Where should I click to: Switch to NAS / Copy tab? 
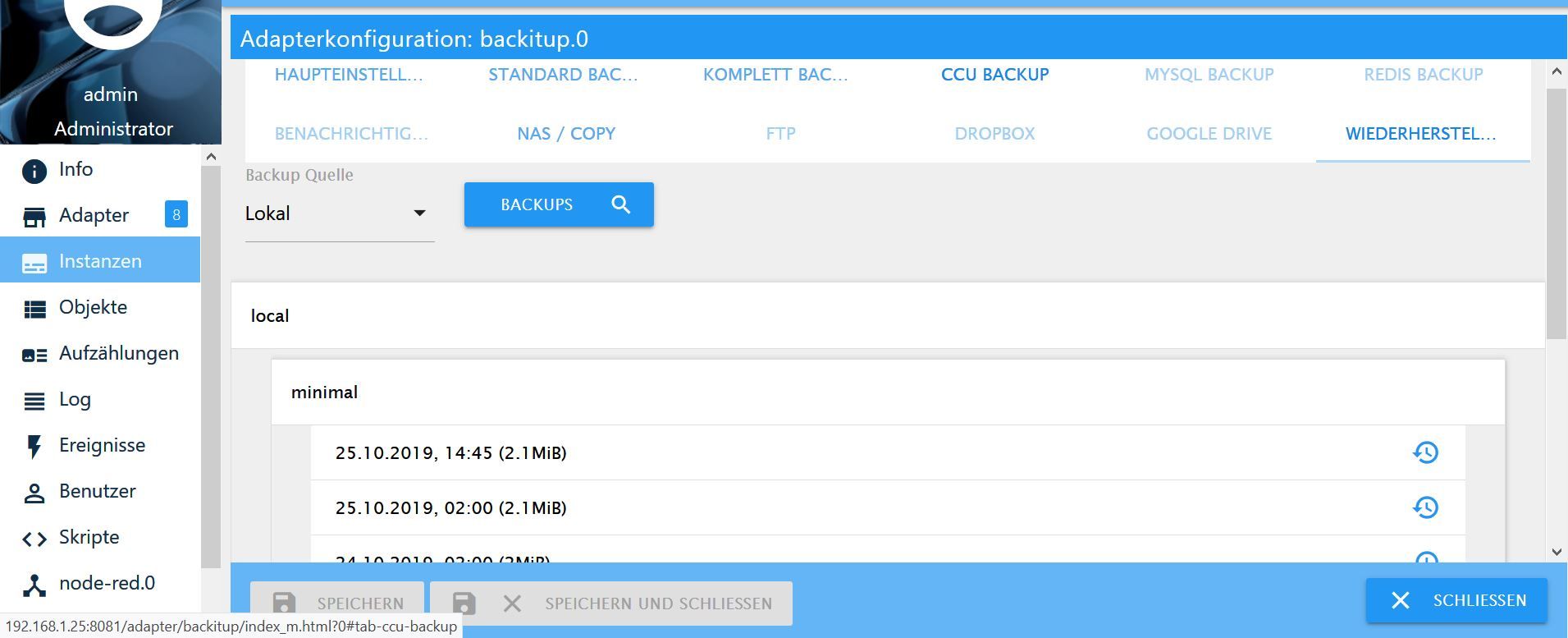(566, 133)
